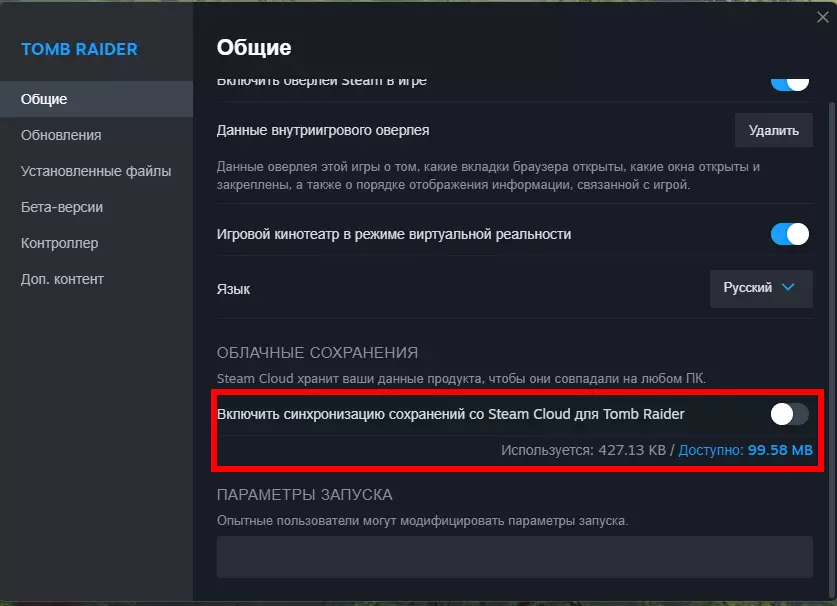Select the Общие sidebar tab
Viewport: 837px width, 606px height.
pyautogui.click(x=44, y=99)
